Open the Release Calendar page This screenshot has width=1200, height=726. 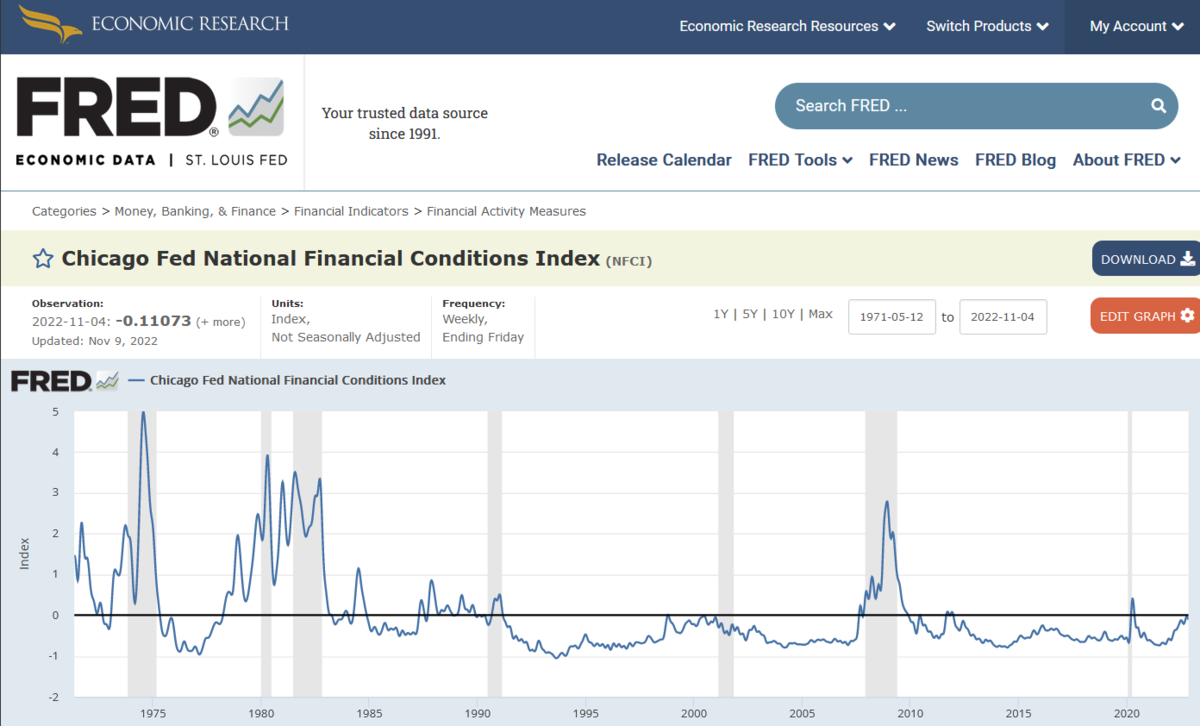(x=664, y=160)
